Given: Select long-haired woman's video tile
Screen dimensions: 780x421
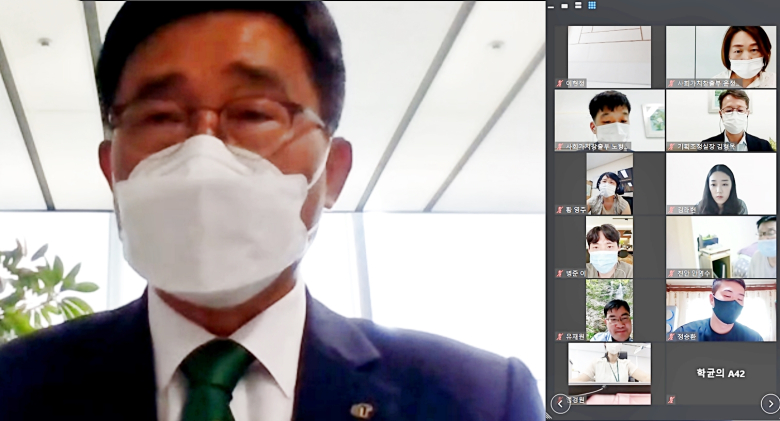Looking at the screenshot, I should (721, 184).
